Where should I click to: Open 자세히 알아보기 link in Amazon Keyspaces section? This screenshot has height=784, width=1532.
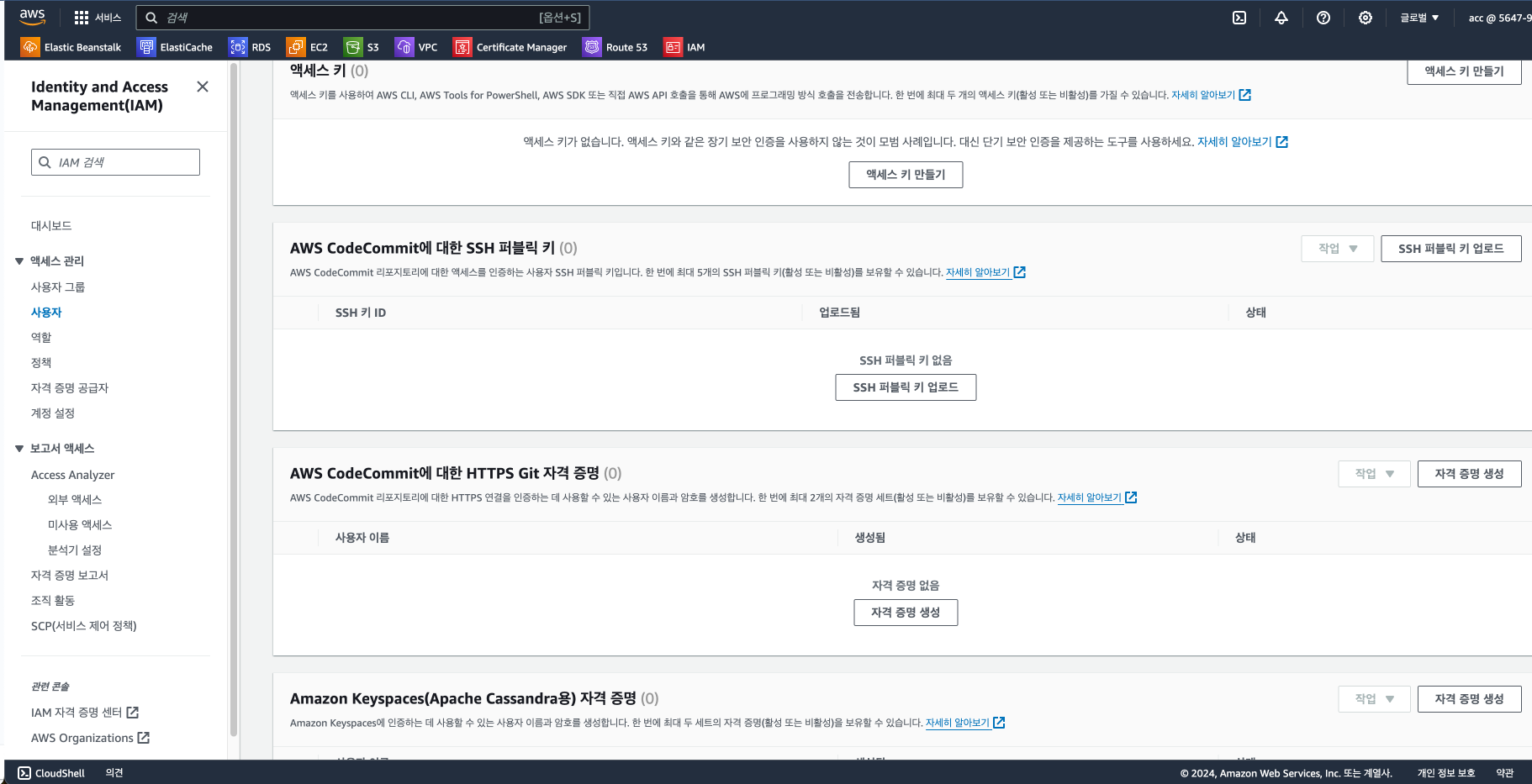tap(965, 723)
